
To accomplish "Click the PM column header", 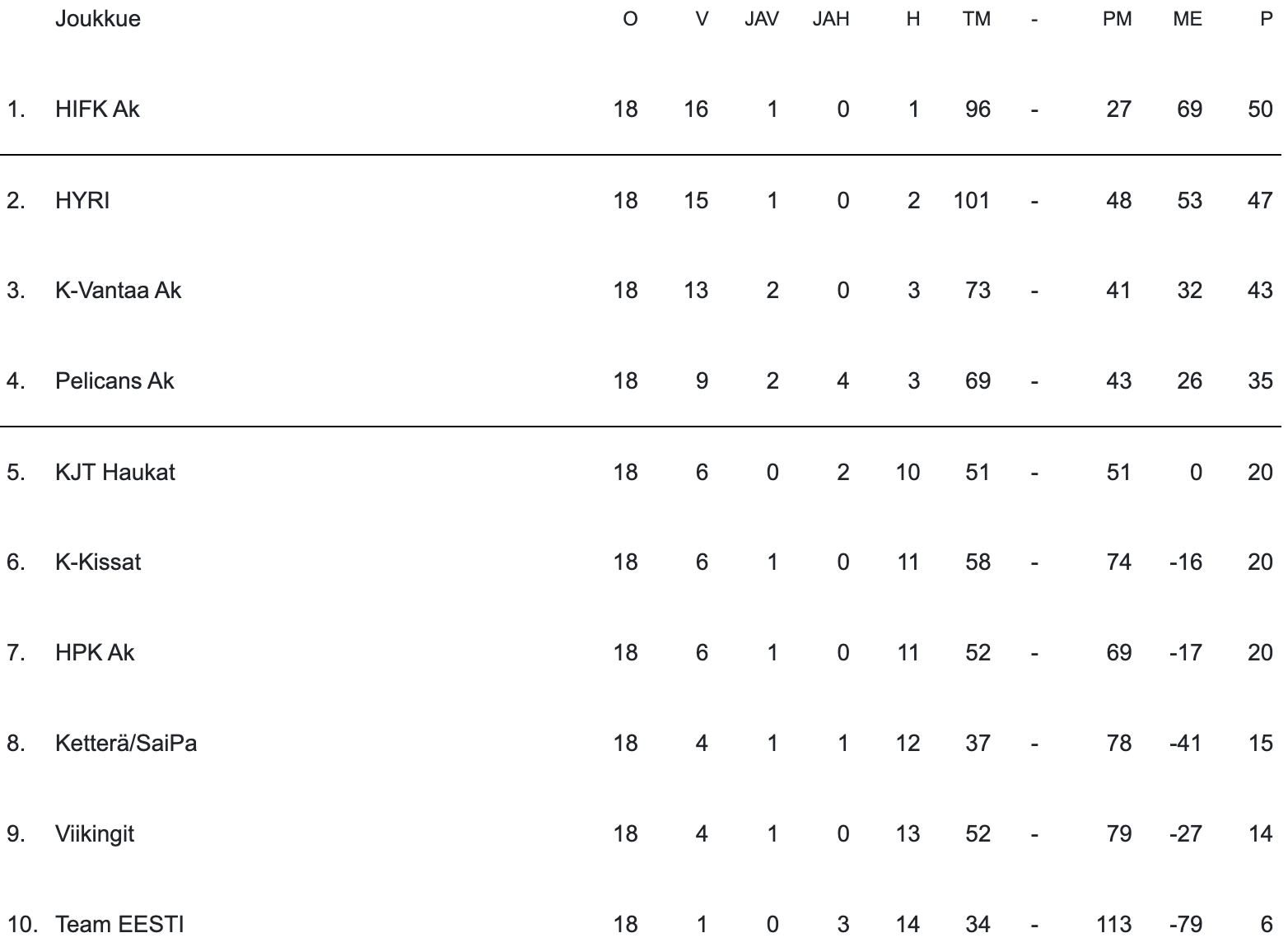I will click(x=1118, y=19).
